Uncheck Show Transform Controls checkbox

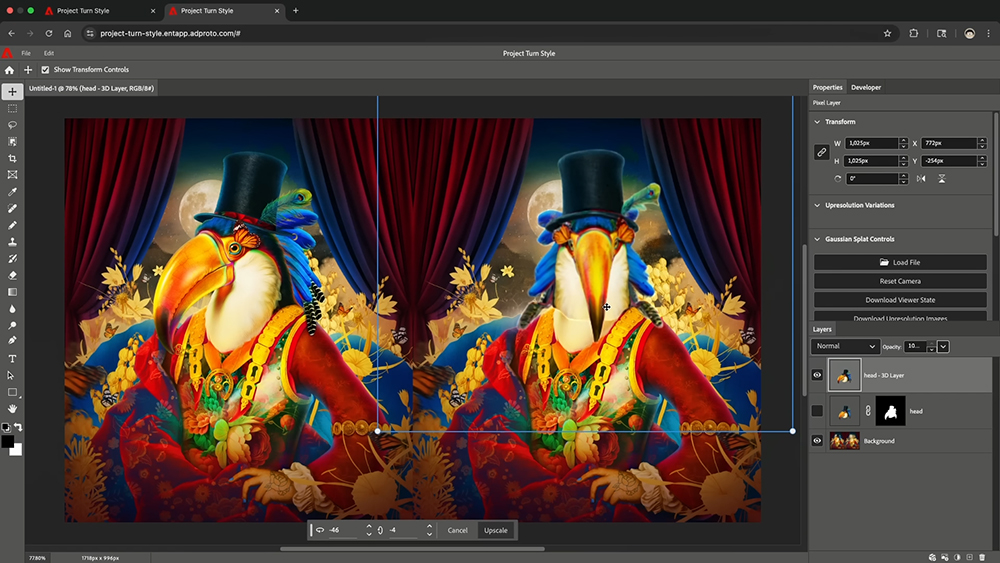coord(45,70)
